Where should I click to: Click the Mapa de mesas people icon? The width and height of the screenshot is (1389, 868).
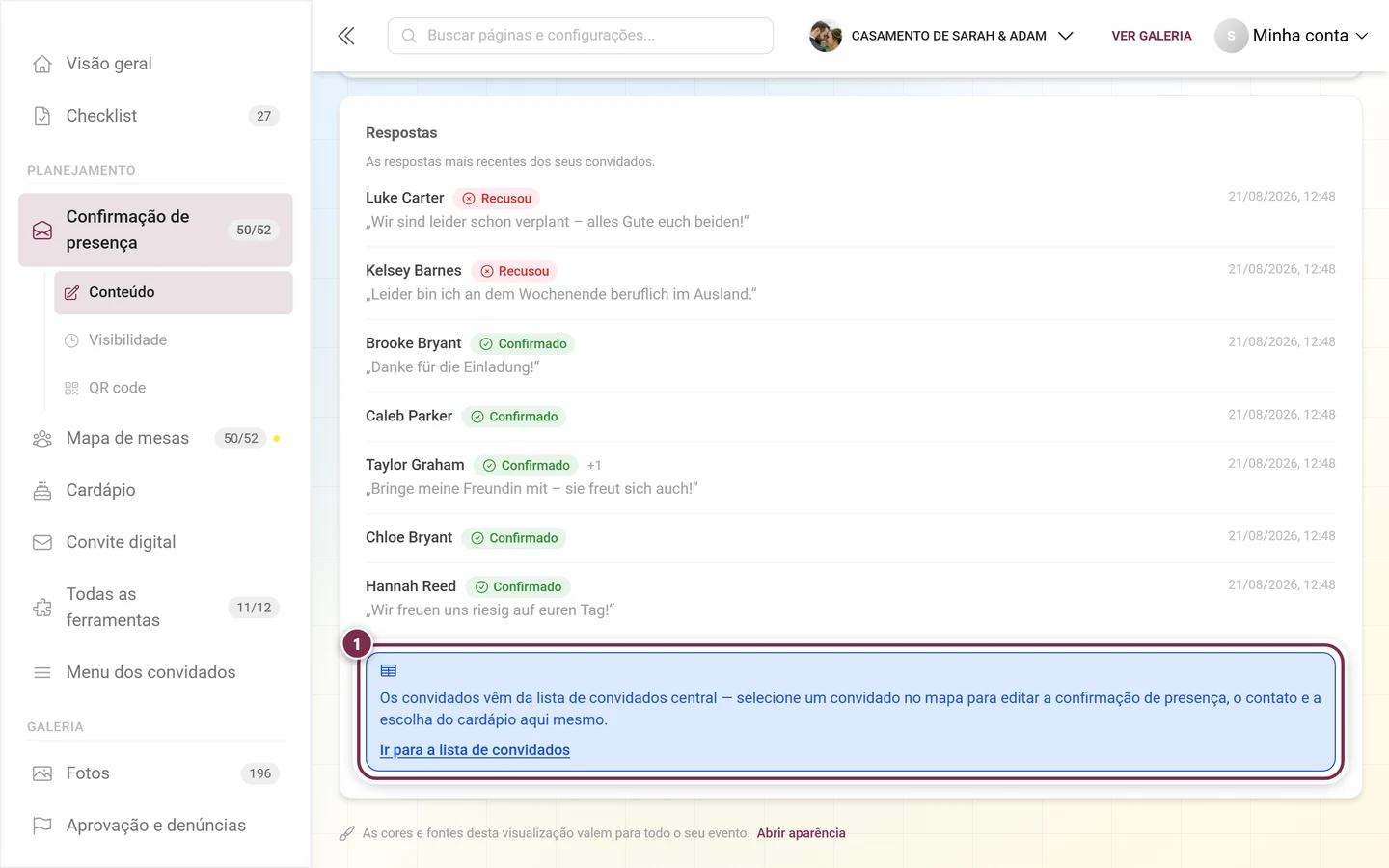[x=42, y=438]
